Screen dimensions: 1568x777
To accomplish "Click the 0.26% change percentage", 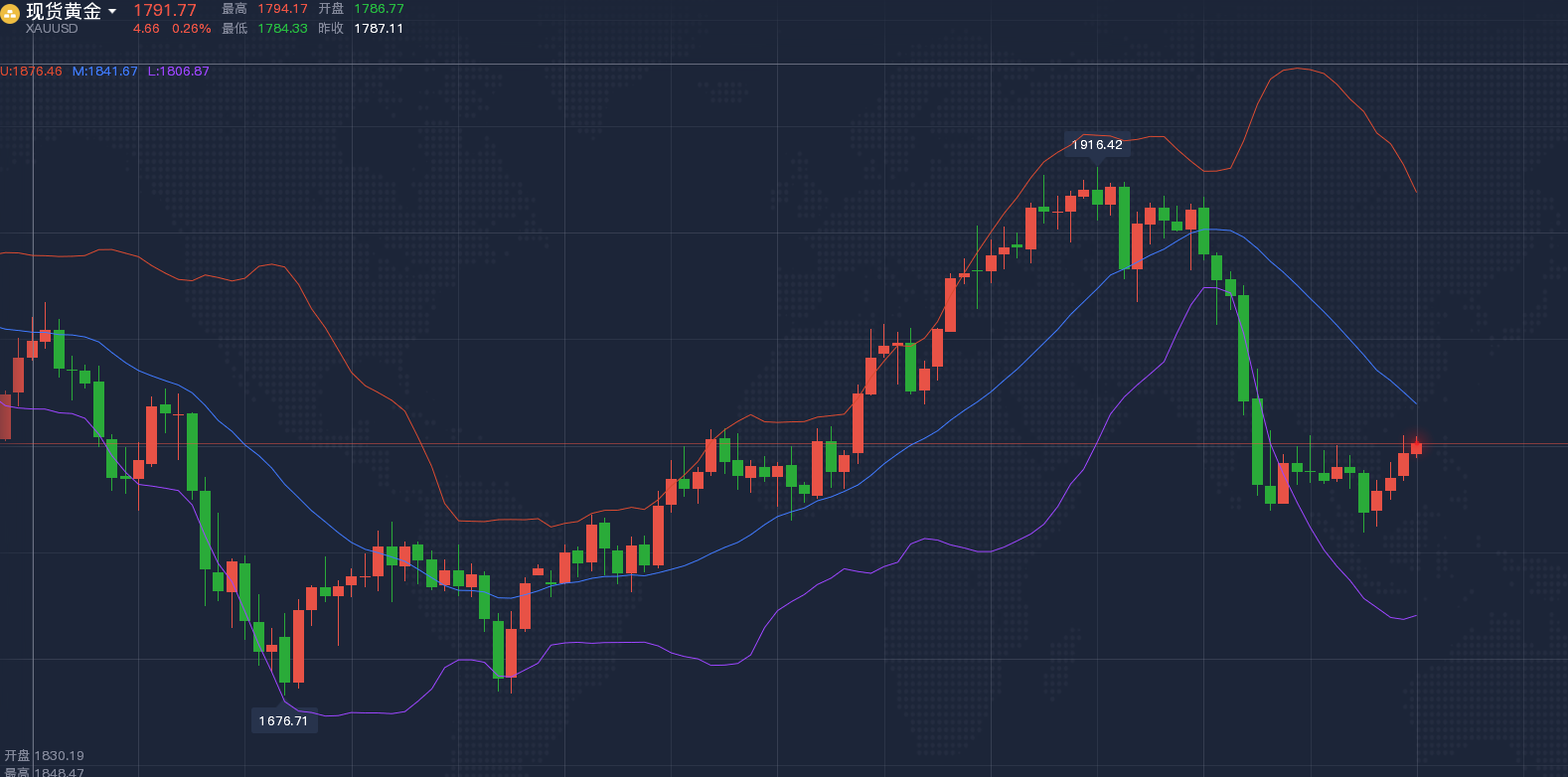I will [192, 29].
